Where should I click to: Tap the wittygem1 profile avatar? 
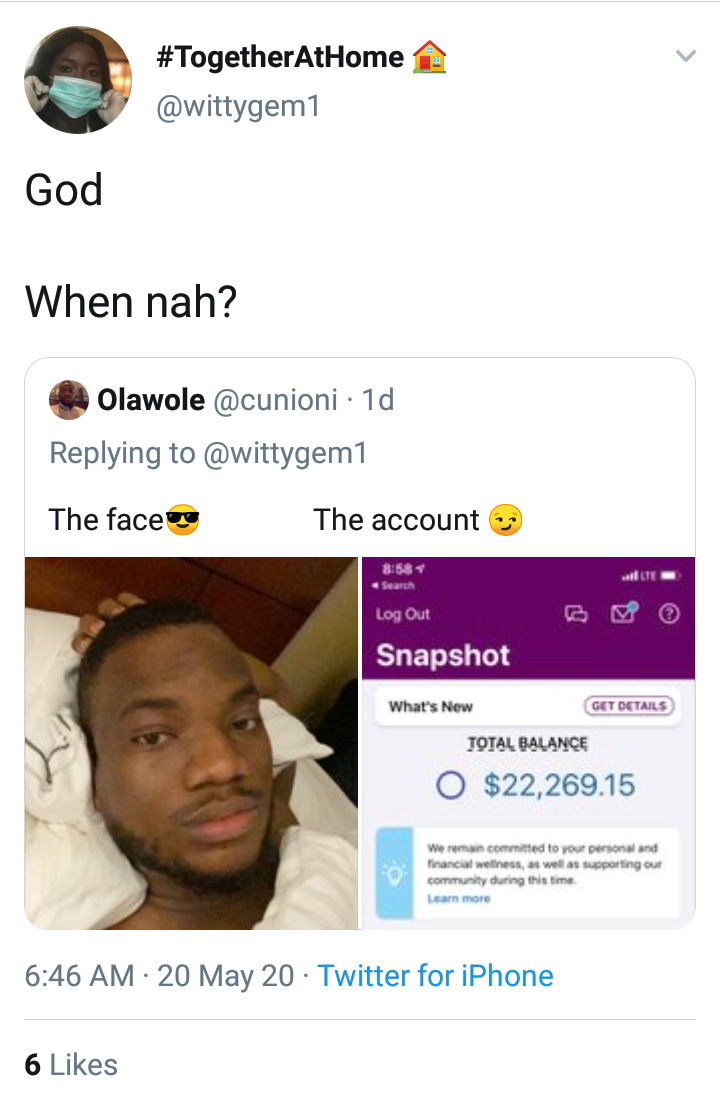(x=78, y=80)
